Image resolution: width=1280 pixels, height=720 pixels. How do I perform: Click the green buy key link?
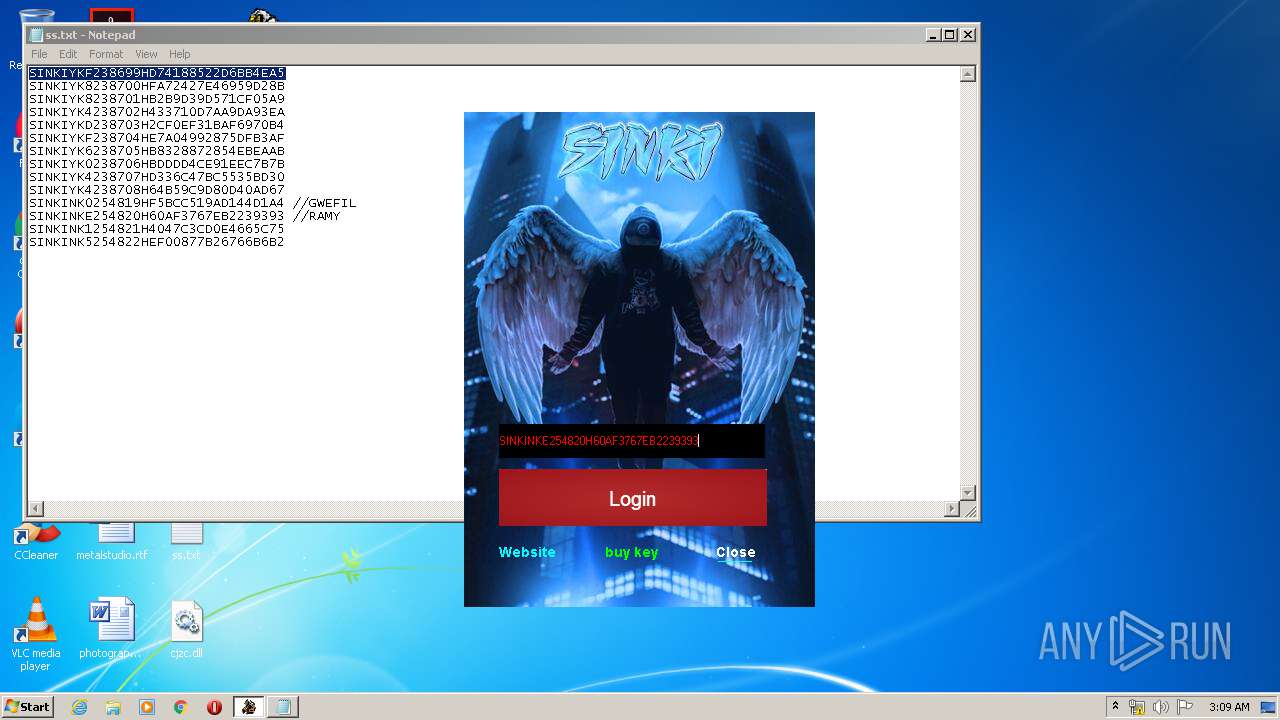point(632,552)
